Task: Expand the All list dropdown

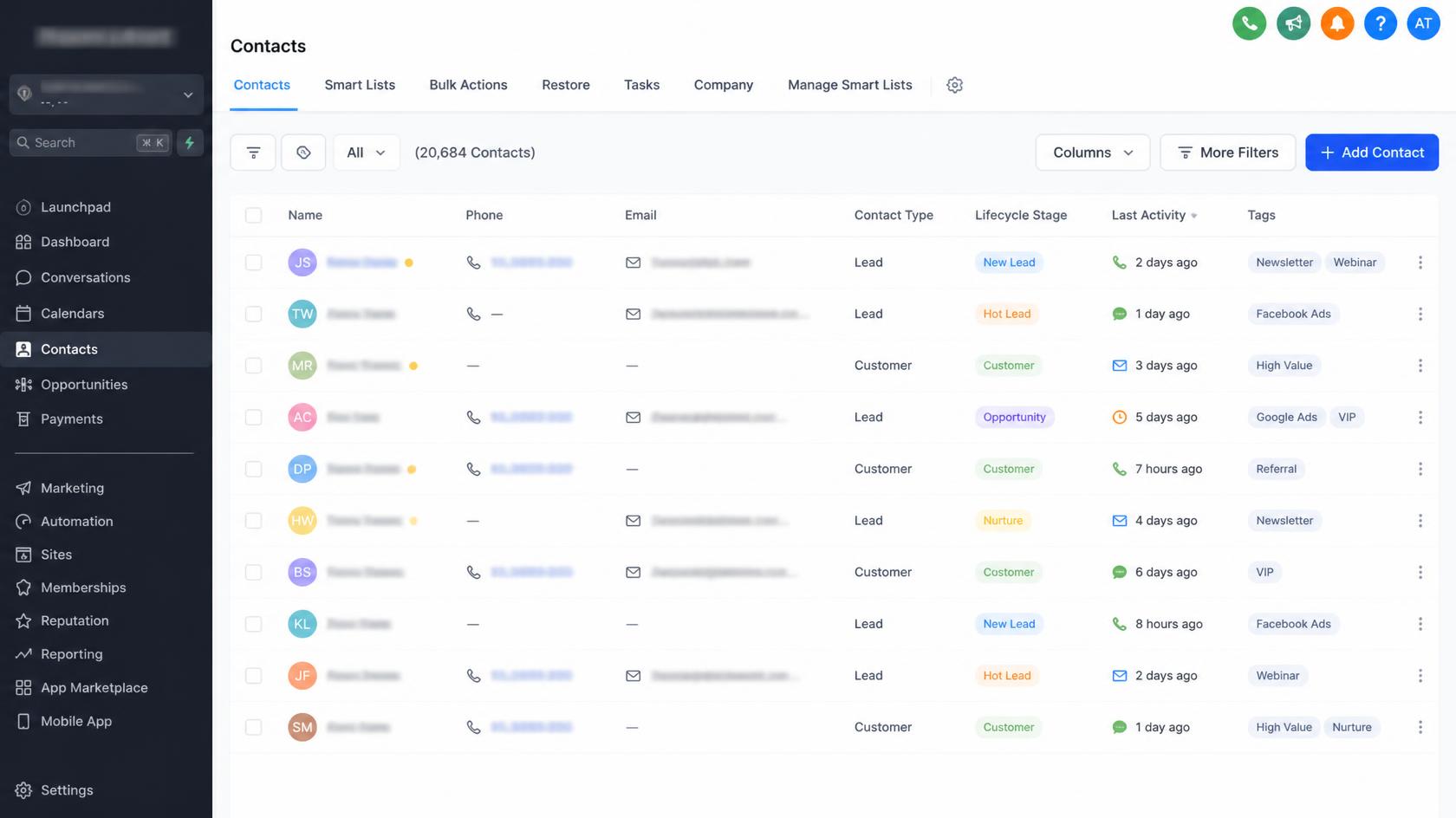Action: [367, 153]
